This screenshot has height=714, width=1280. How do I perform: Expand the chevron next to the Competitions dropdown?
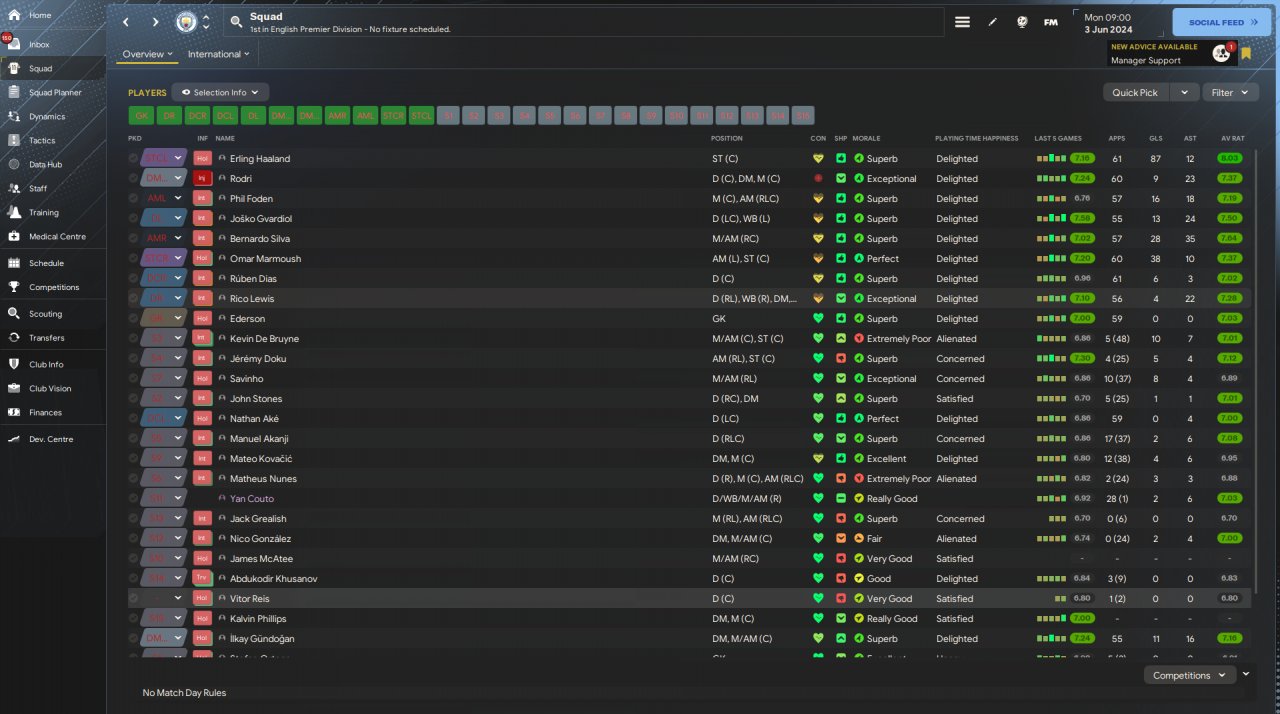[1246, 674]
